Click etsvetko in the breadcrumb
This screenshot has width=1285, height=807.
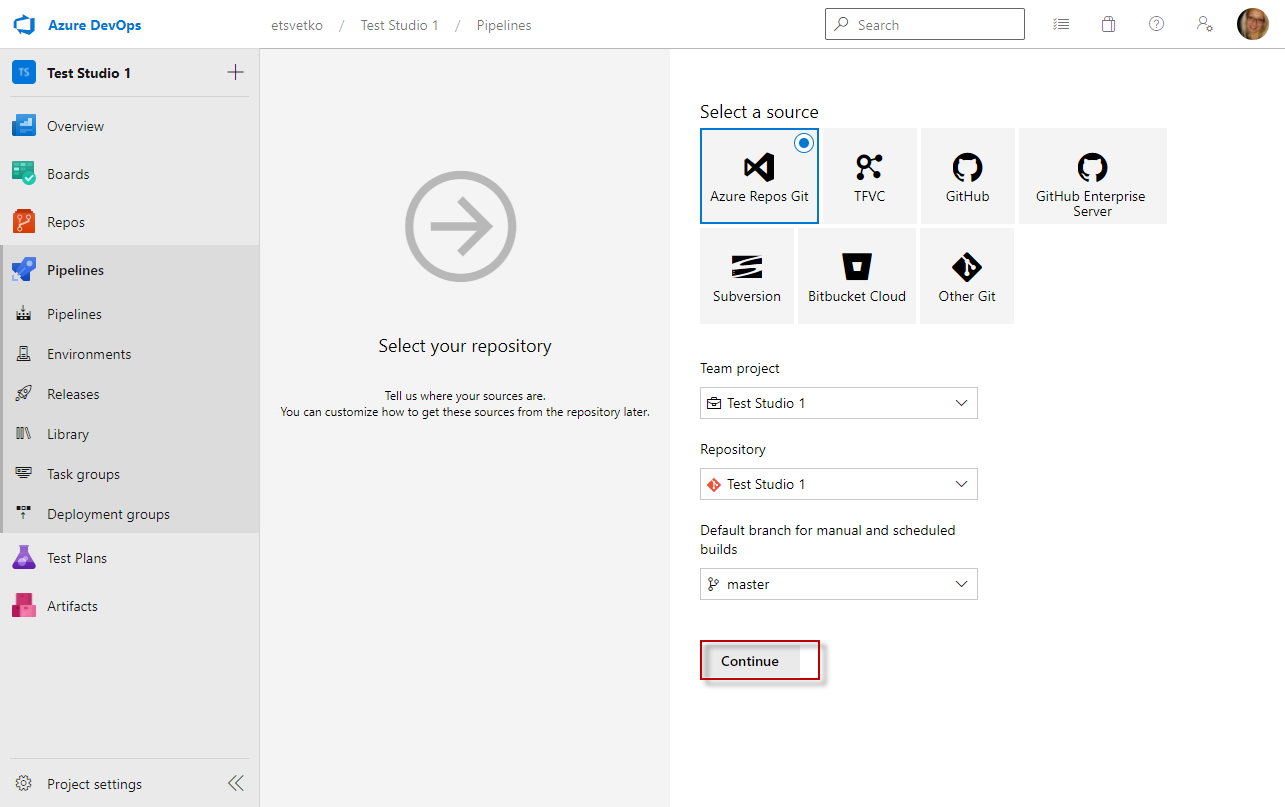tap(297, 25)
